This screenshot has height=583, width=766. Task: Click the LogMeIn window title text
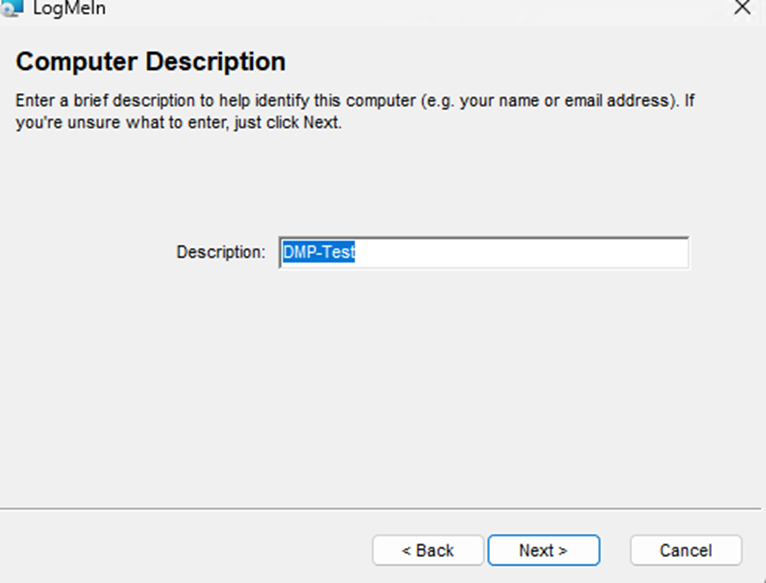click(x=70, y=8)
